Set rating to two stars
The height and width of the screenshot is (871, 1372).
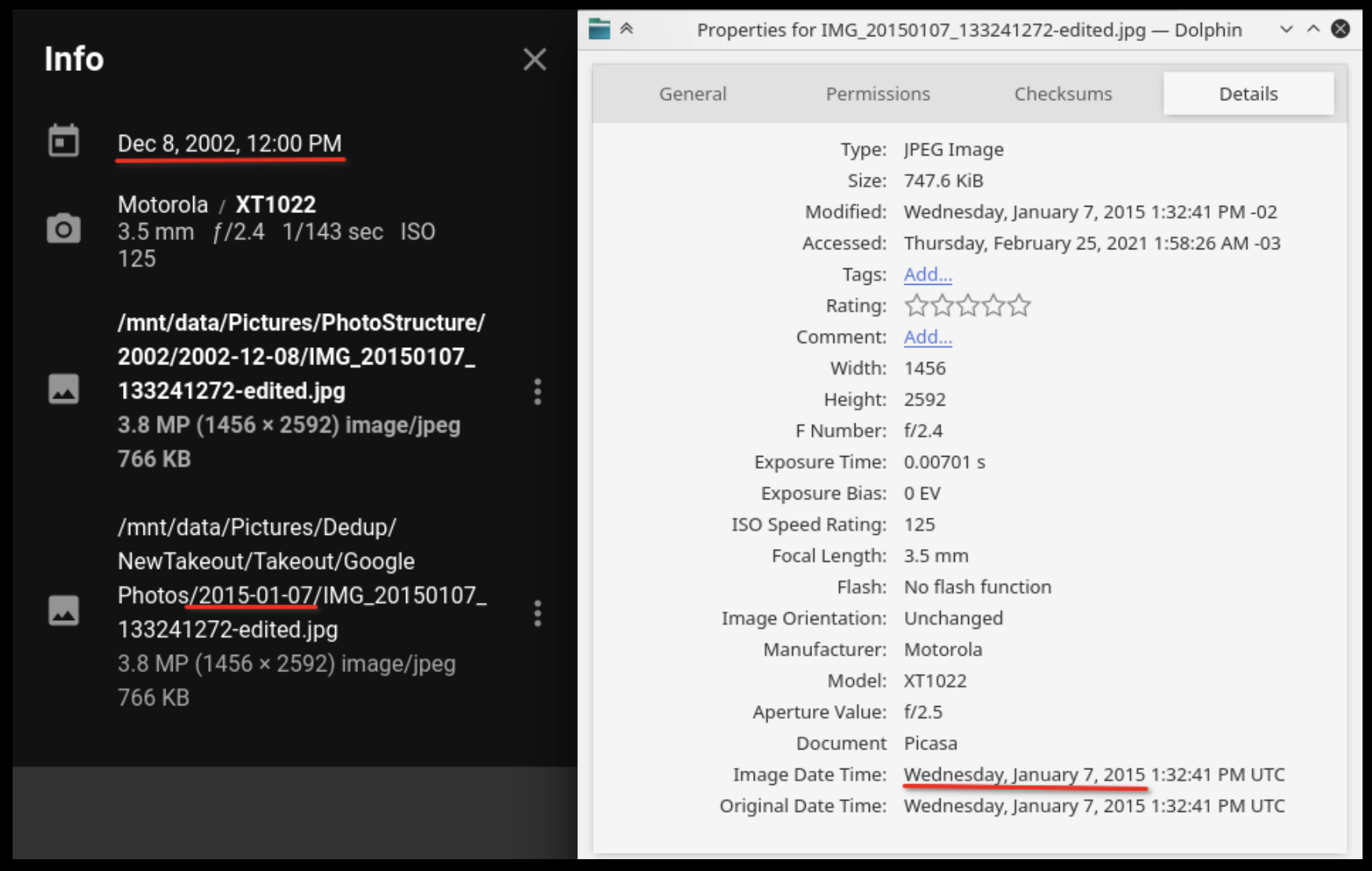[942, 305]
